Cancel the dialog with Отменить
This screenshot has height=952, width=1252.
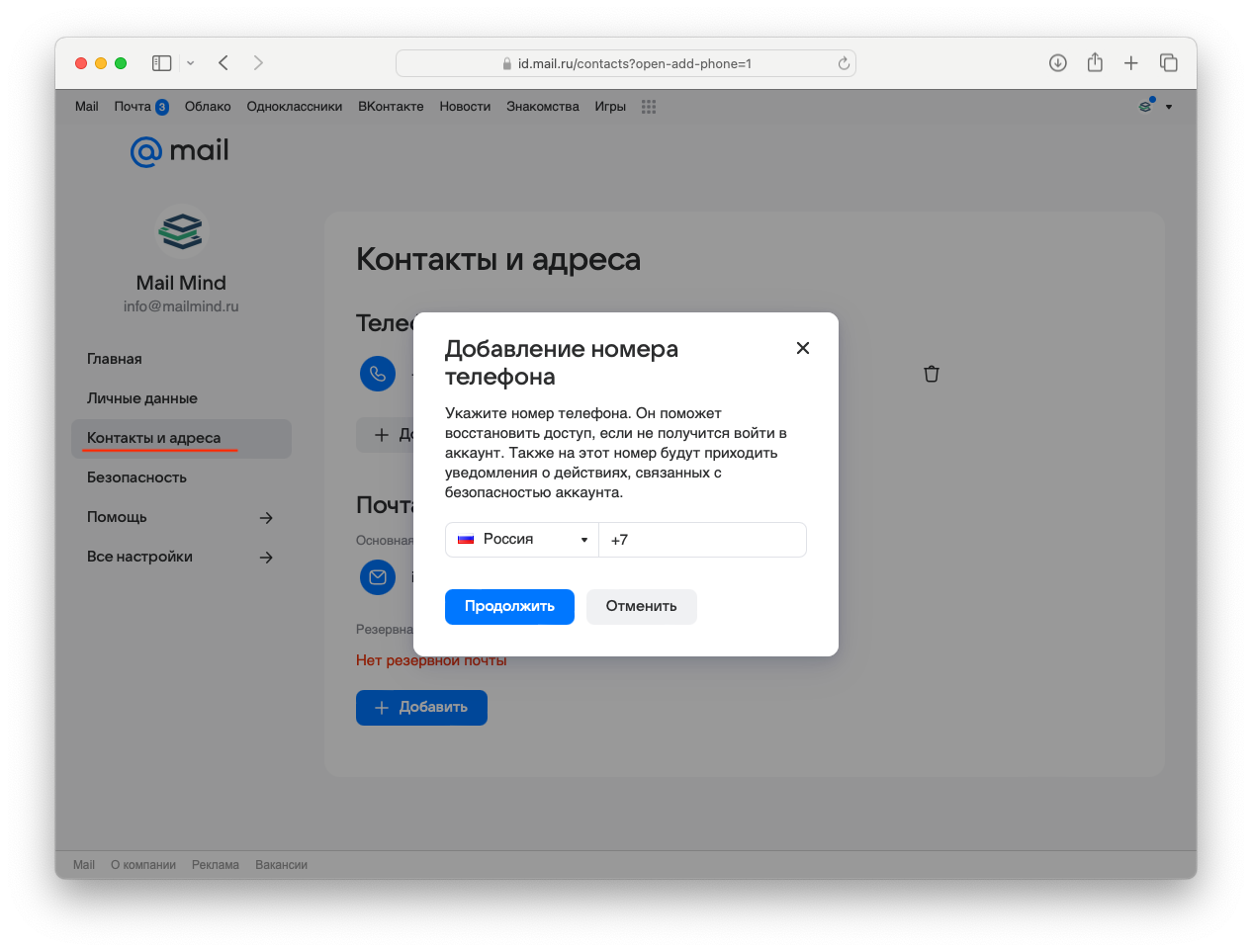(x=641, y=606)
